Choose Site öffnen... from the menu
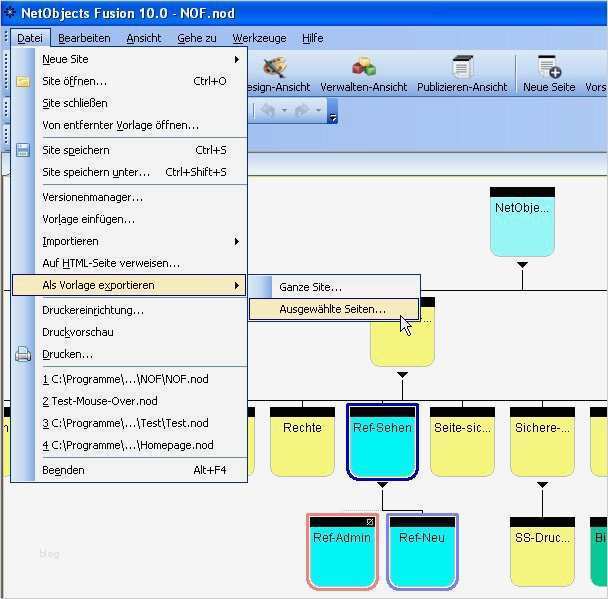The image size is (608, 599). [x=129, y=81]
